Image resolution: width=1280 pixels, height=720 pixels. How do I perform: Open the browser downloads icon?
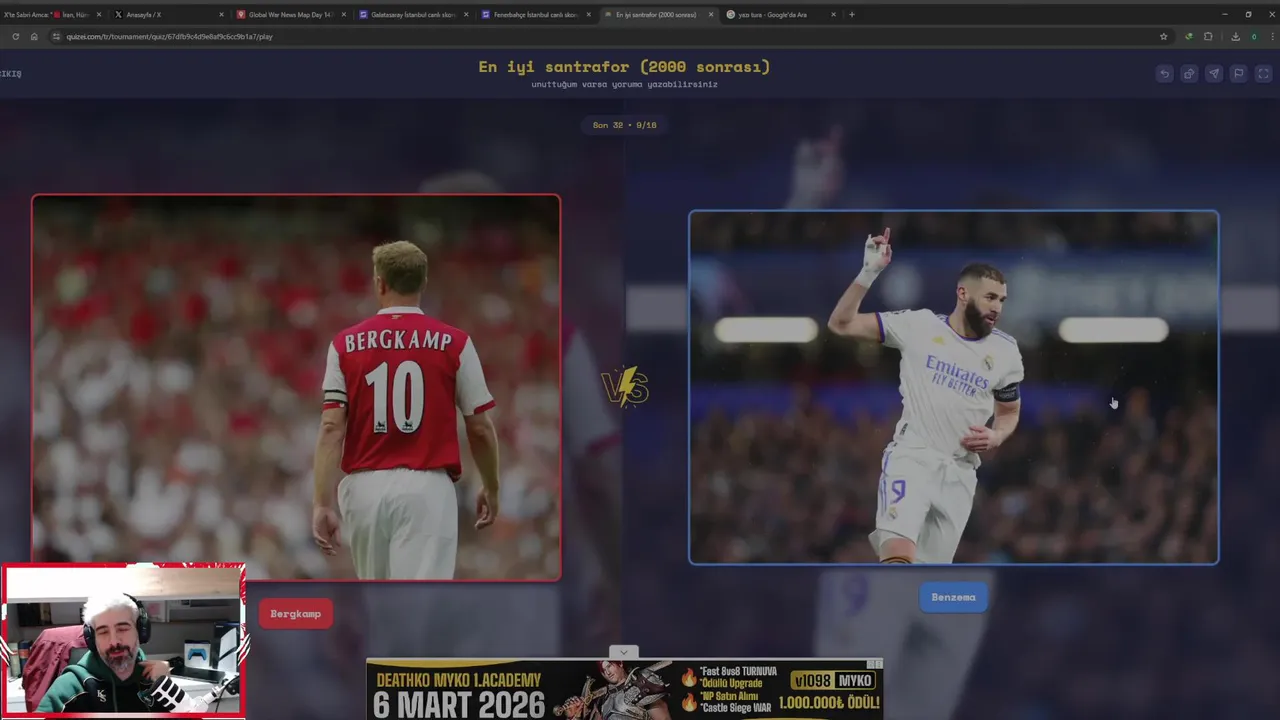[1235, 36]
